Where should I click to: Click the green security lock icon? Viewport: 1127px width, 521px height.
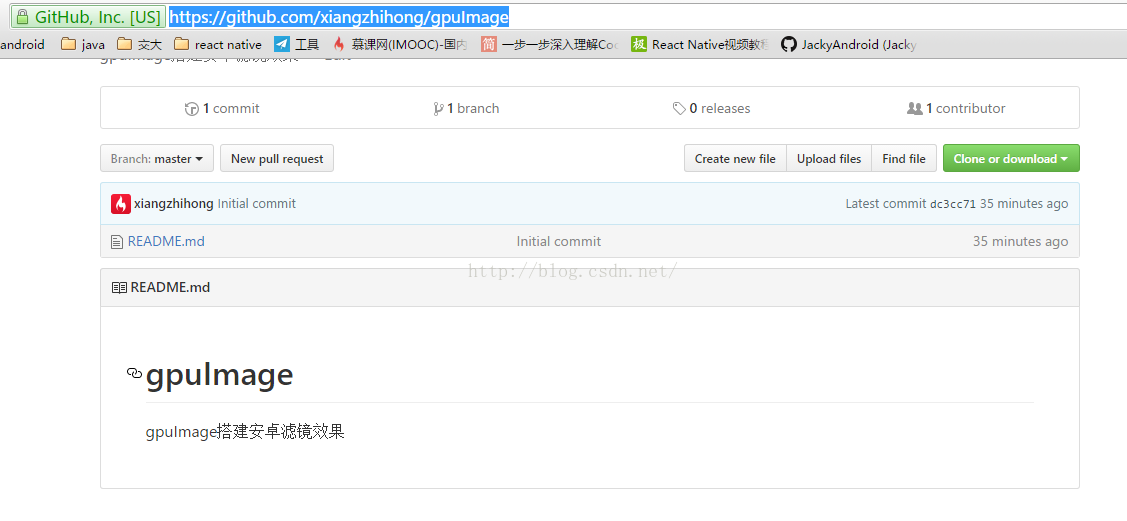[x=22, y=17]
